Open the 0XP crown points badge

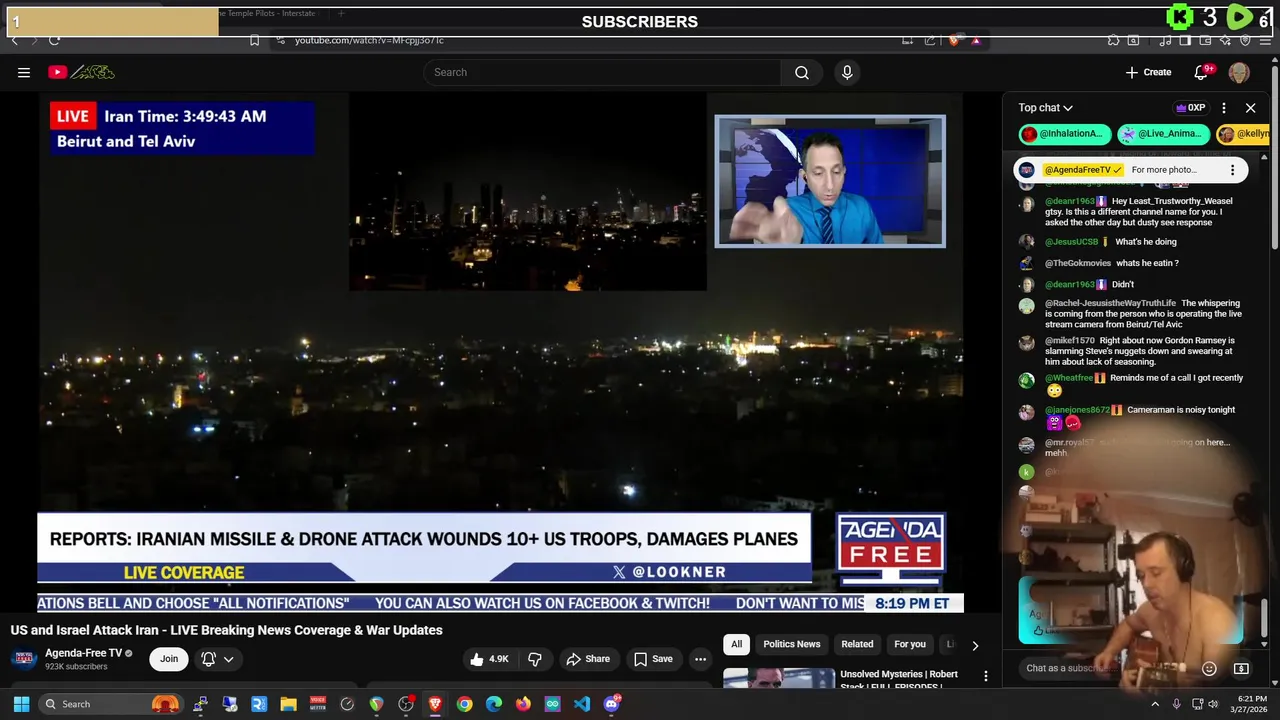(1190, 108)
